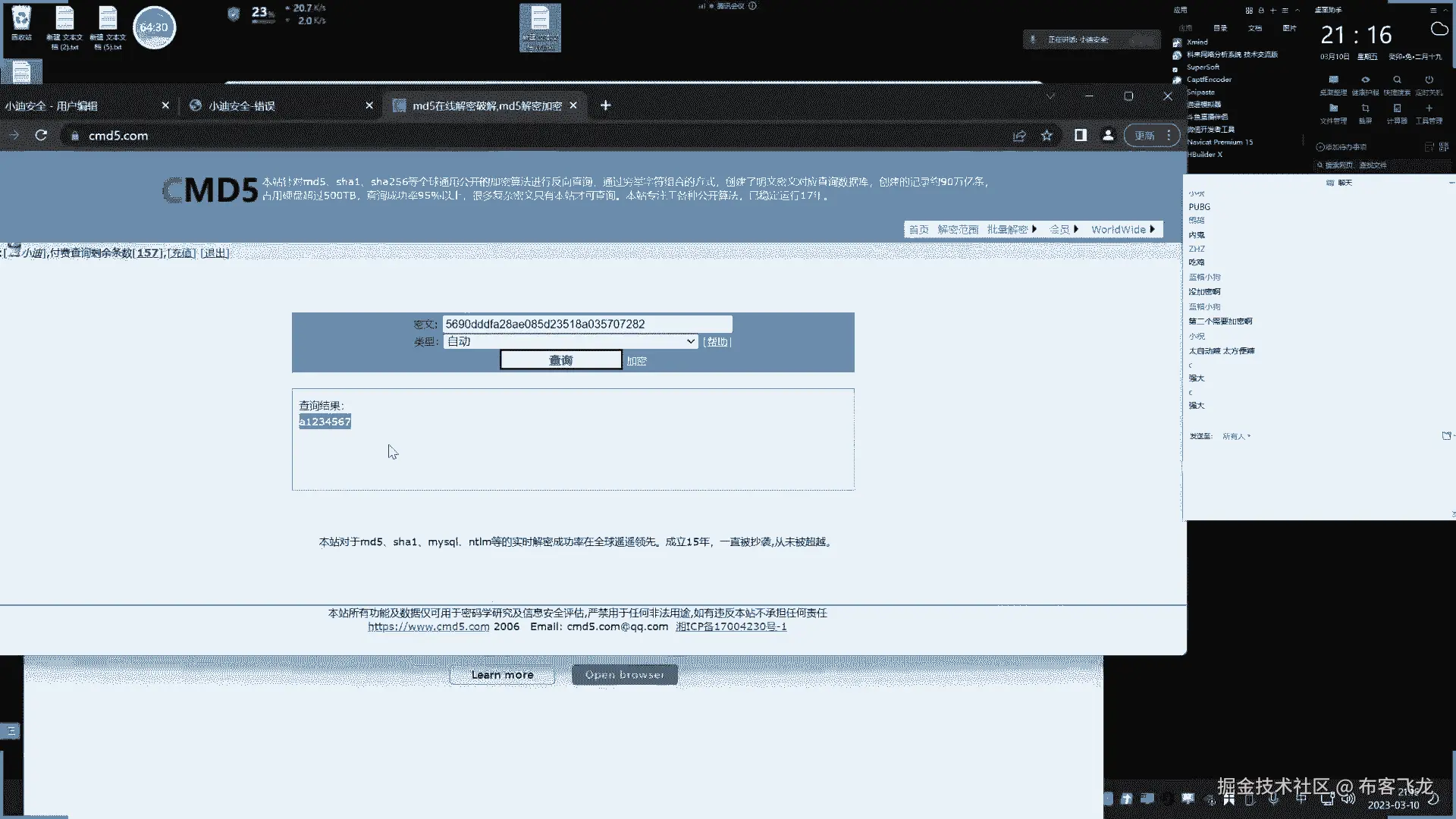Click the 定时关机 power icon

tap(1429, 80)
